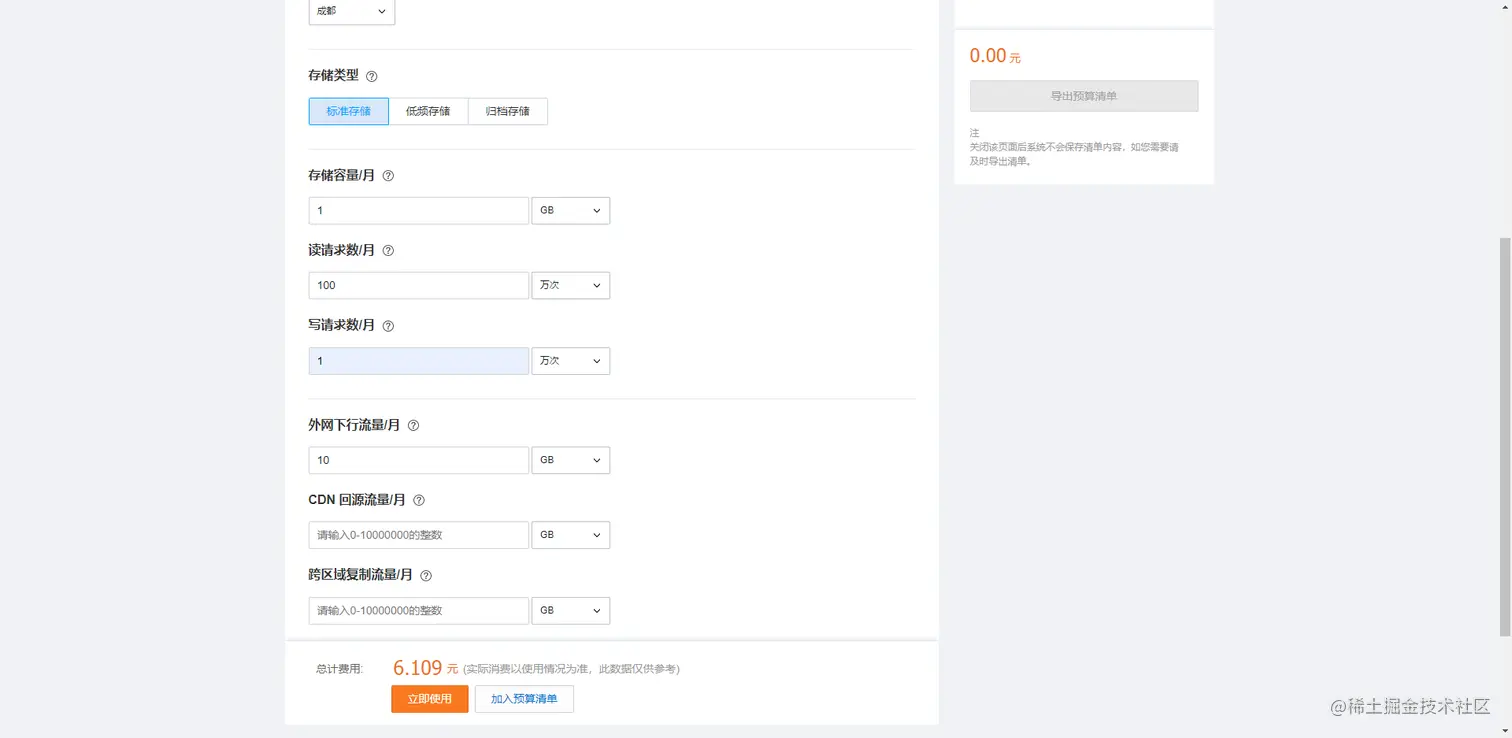Viewport: 1512px width, 738px height.
Task: Open help icon next to CDN 回源流量/月
Action: point(419,500)
